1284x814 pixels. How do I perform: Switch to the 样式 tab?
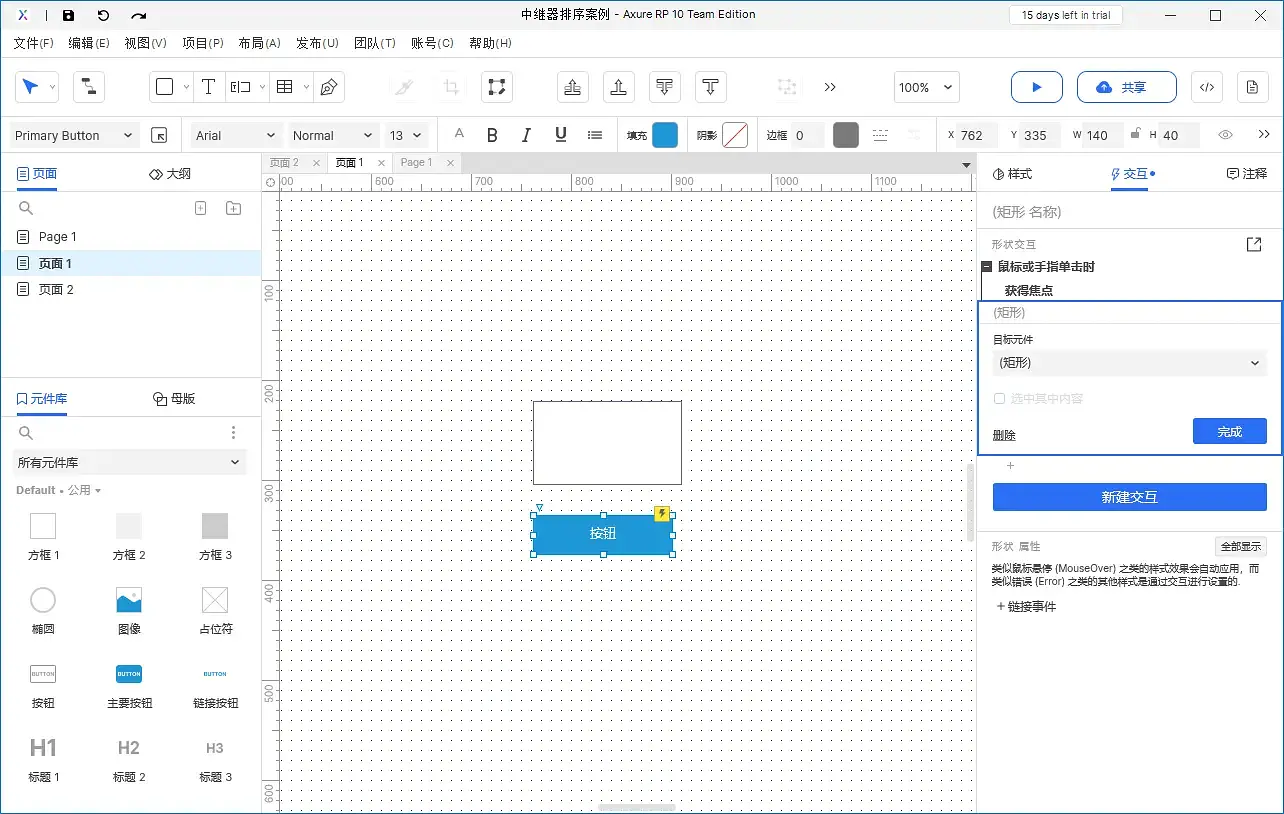(1012, 174)
